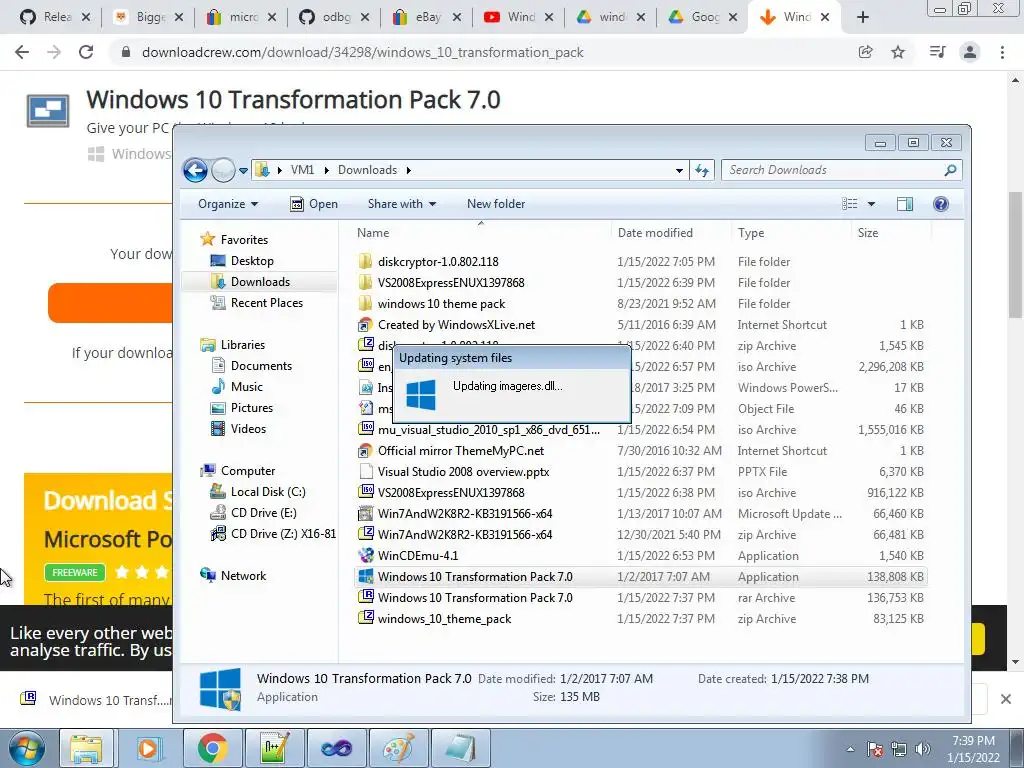Select Network in navigation pane
This screenshot has height=768, width=1024.
[242, 575]
